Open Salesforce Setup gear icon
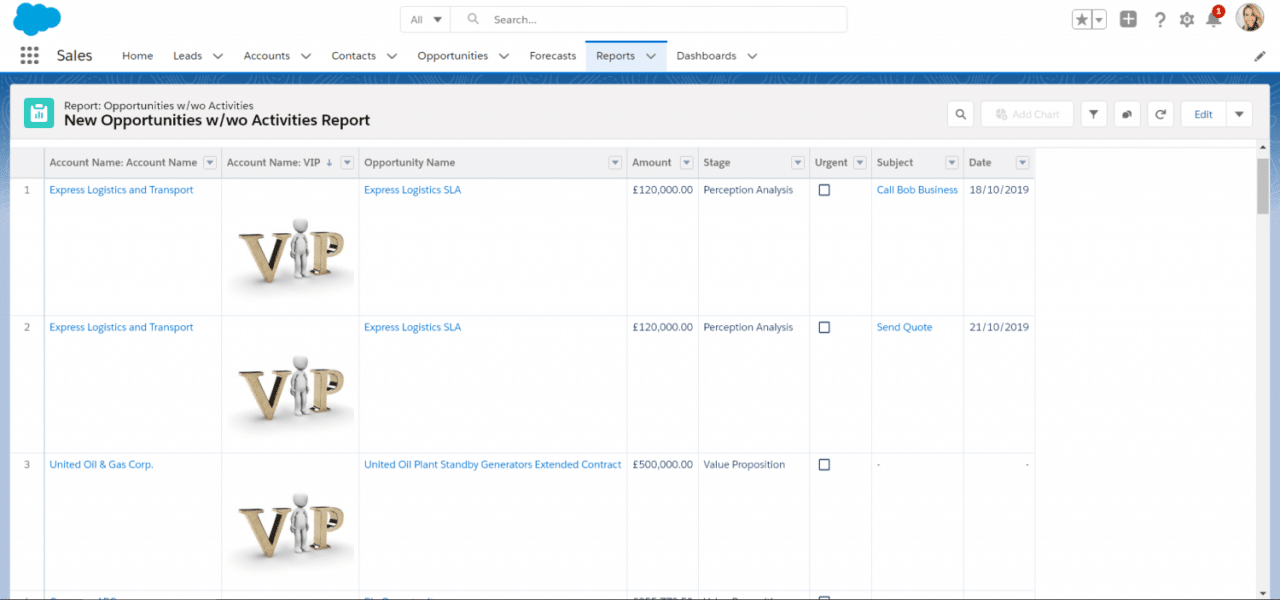Image resolution: width=1280 pixels, height=600 pixels. click(1186, 18)
